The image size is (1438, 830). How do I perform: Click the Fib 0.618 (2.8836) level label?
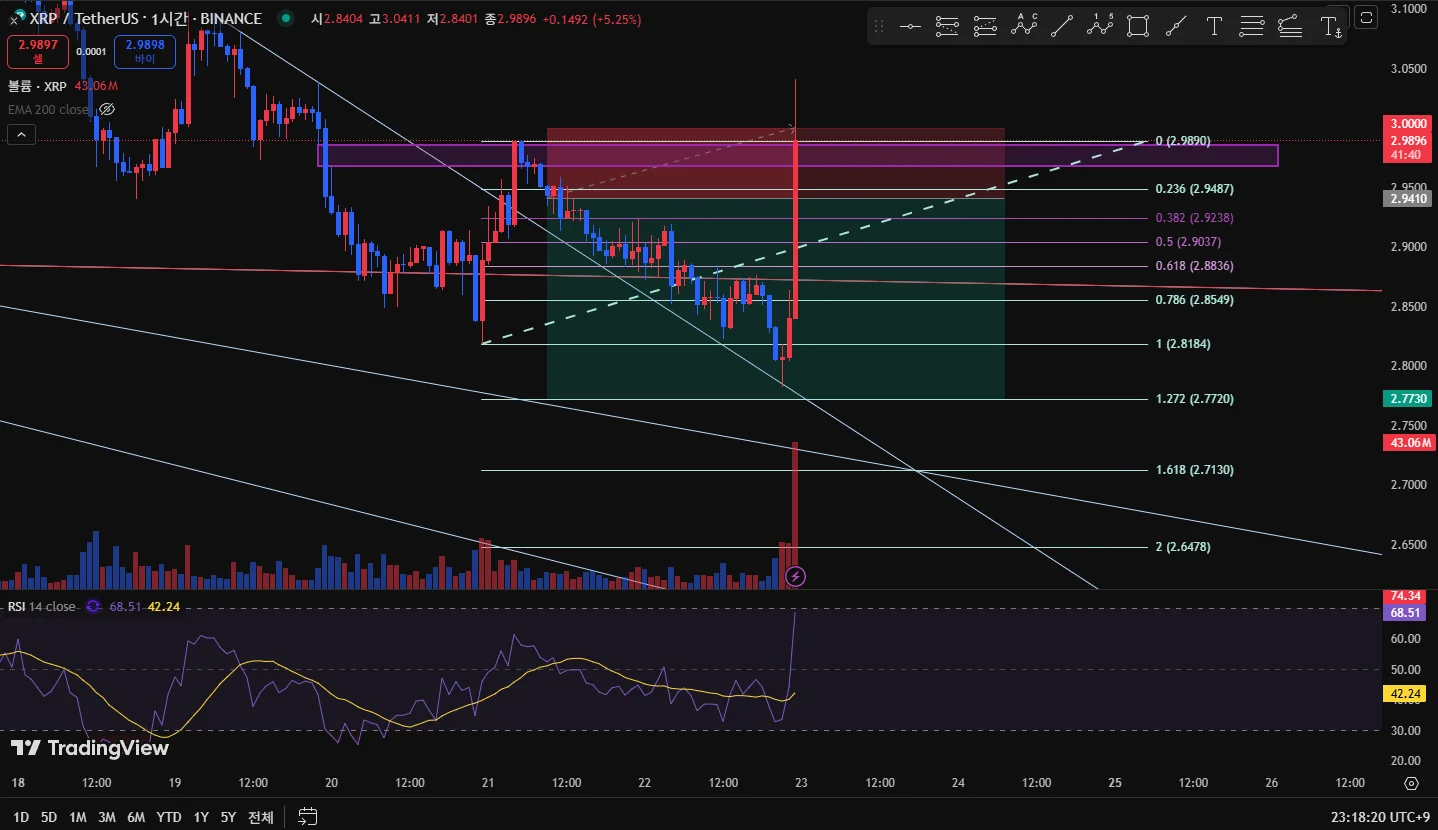click(1194, 266)
